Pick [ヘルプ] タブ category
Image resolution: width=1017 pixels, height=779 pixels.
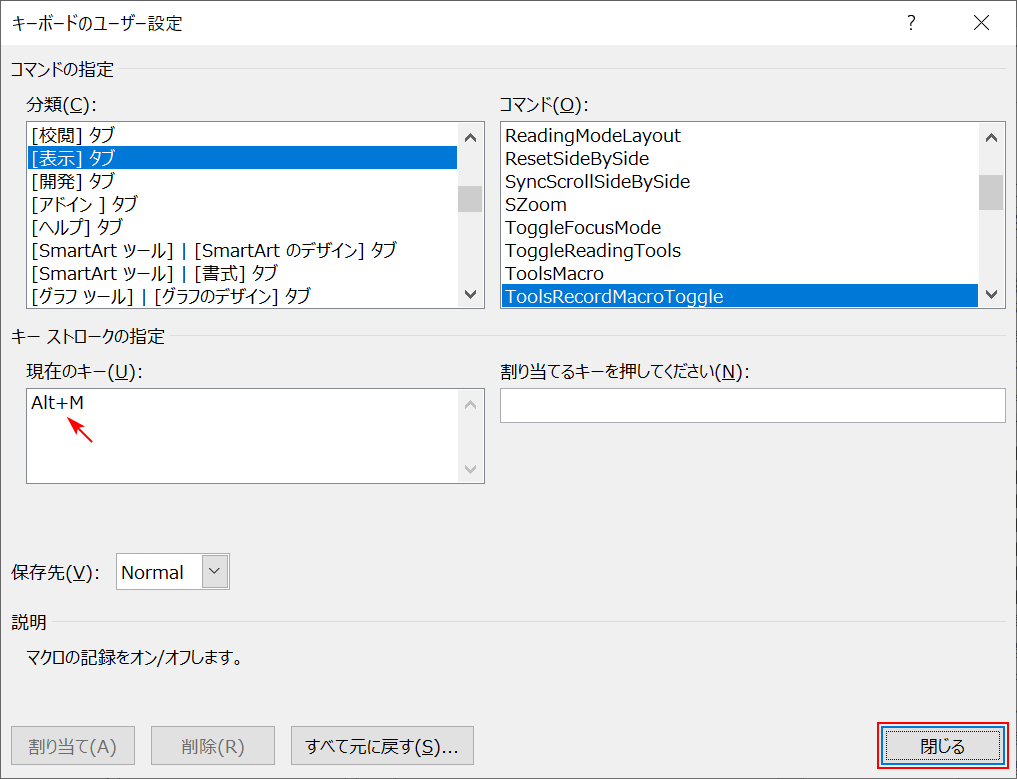point(77,227)
